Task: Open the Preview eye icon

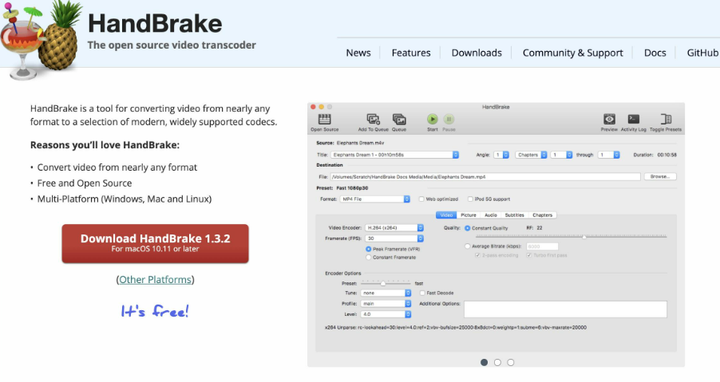Action: (x=609, y=119)
